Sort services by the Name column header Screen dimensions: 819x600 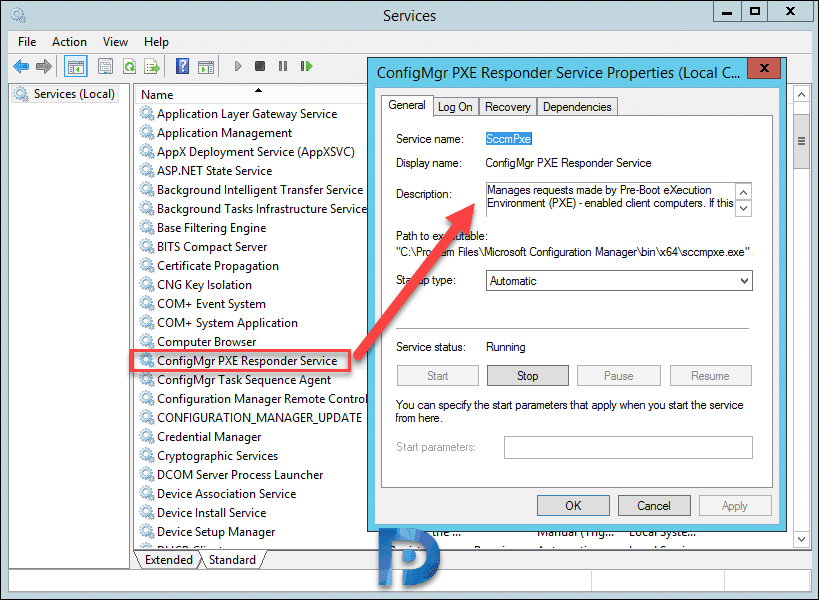pyautogui.click(x=251, y=95)
